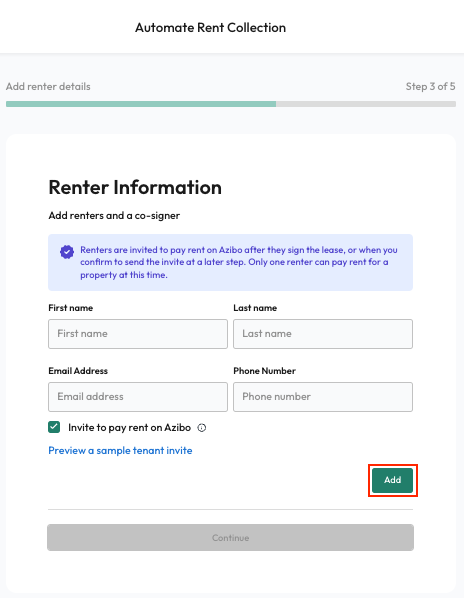Click the info icon beside Invite to pay rent
The width and height of the screenshot is (464, 598).
click(x=202, y=428)
